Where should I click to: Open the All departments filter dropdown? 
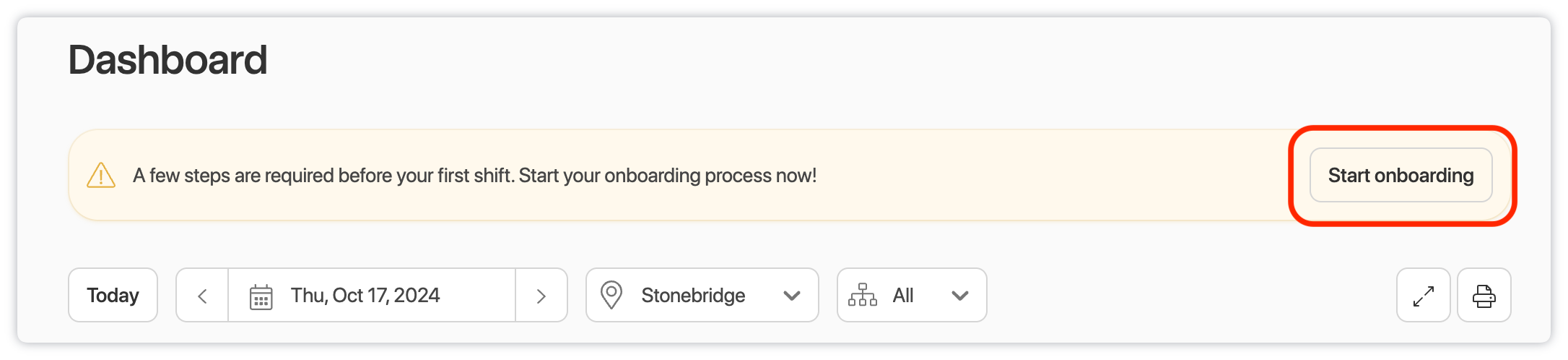[x=911, y=296]
